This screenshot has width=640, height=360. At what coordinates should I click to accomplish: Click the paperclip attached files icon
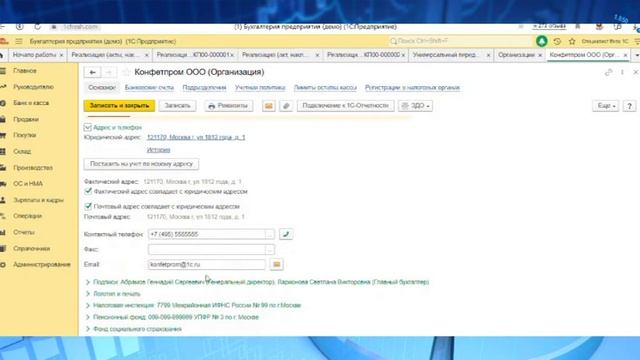point(286,106)
